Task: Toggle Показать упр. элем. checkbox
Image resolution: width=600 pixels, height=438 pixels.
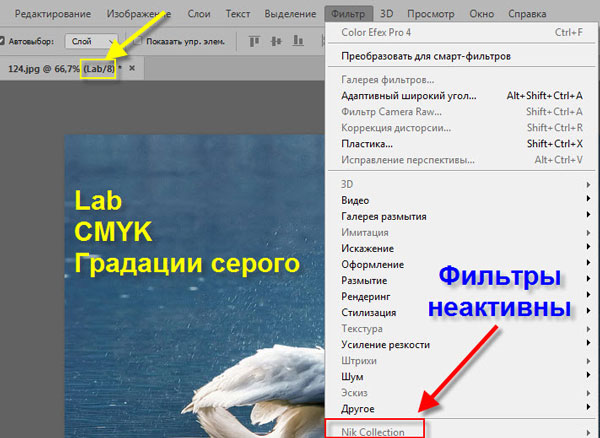Action: point(138,41)
